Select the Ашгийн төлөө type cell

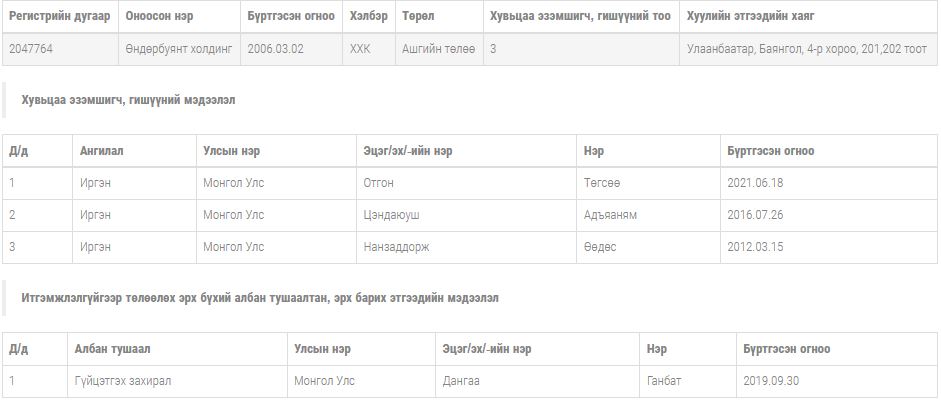(438, 49)
